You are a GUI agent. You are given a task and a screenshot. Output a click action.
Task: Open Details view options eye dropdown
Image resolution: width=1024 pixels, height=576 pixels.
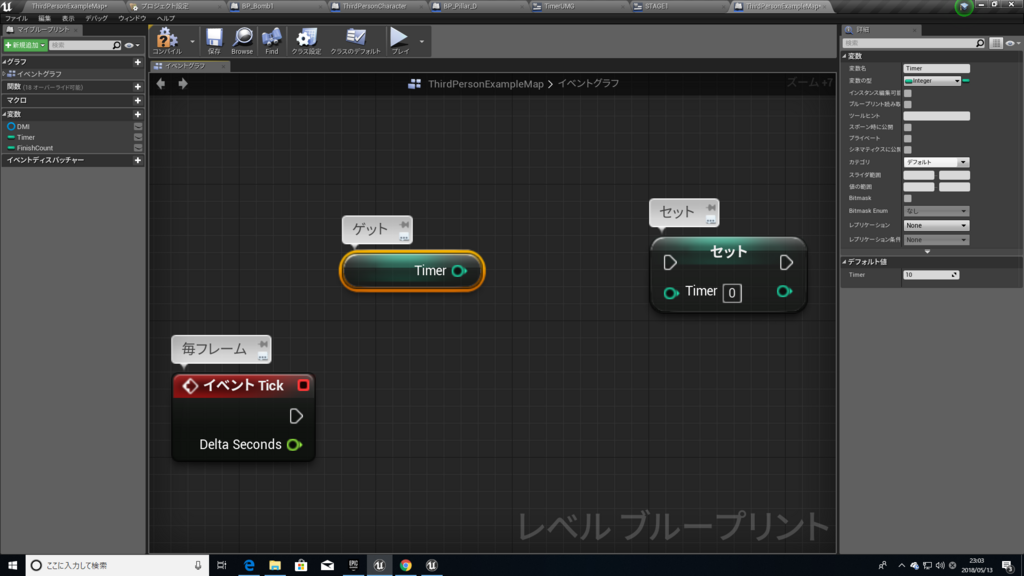1014,43
